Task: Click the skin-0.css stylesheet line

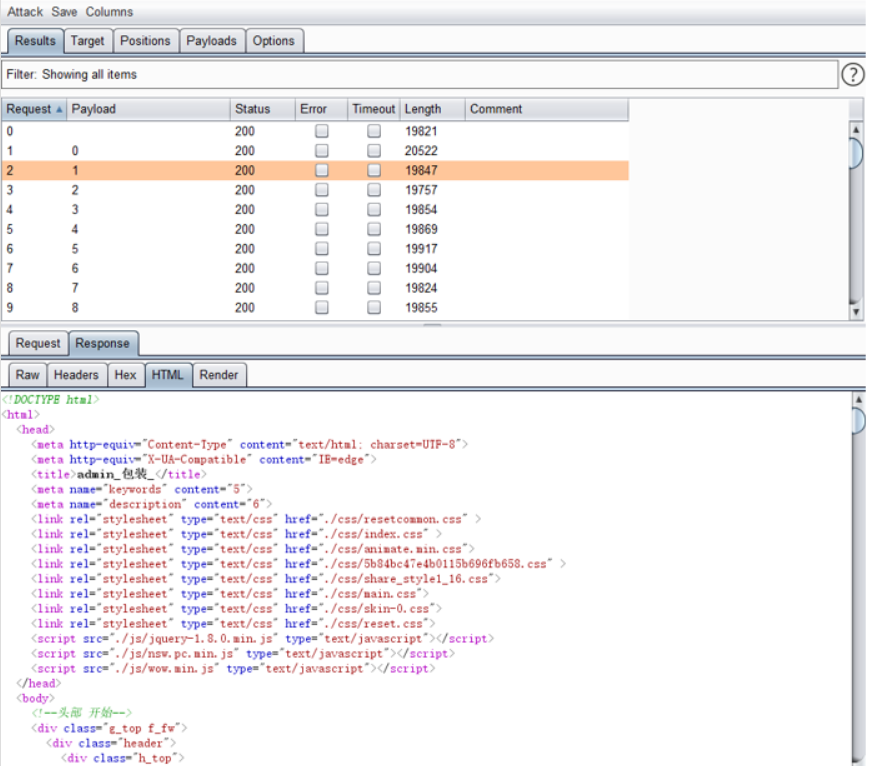Action: [236, 609]
